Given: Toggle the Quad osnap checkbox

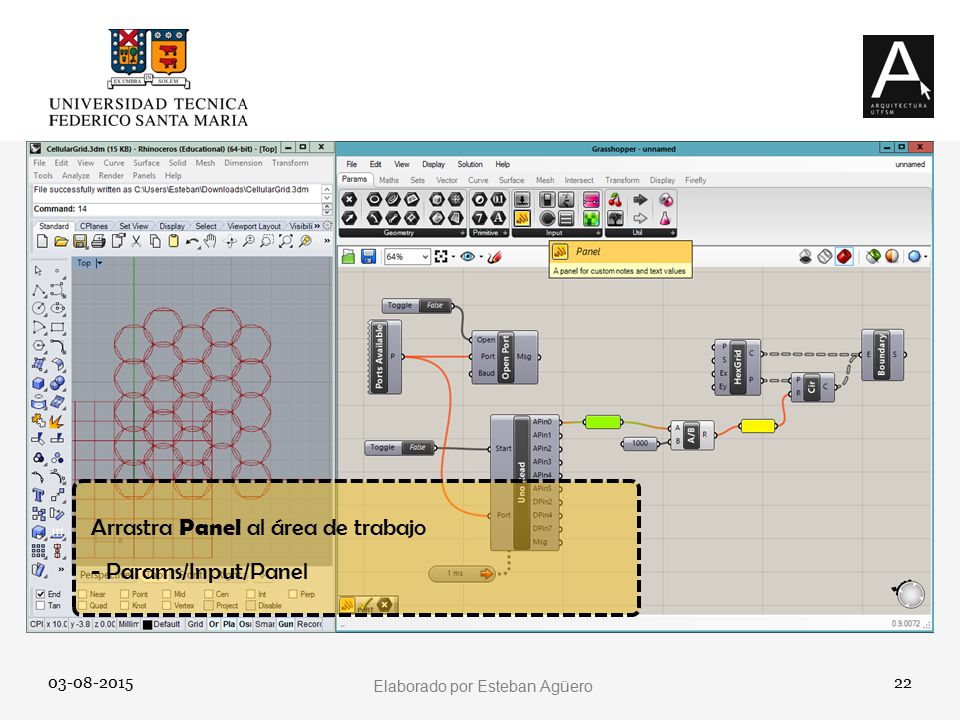Looking at the screenshot, I should pyautogui.click(x=83, y=606).
